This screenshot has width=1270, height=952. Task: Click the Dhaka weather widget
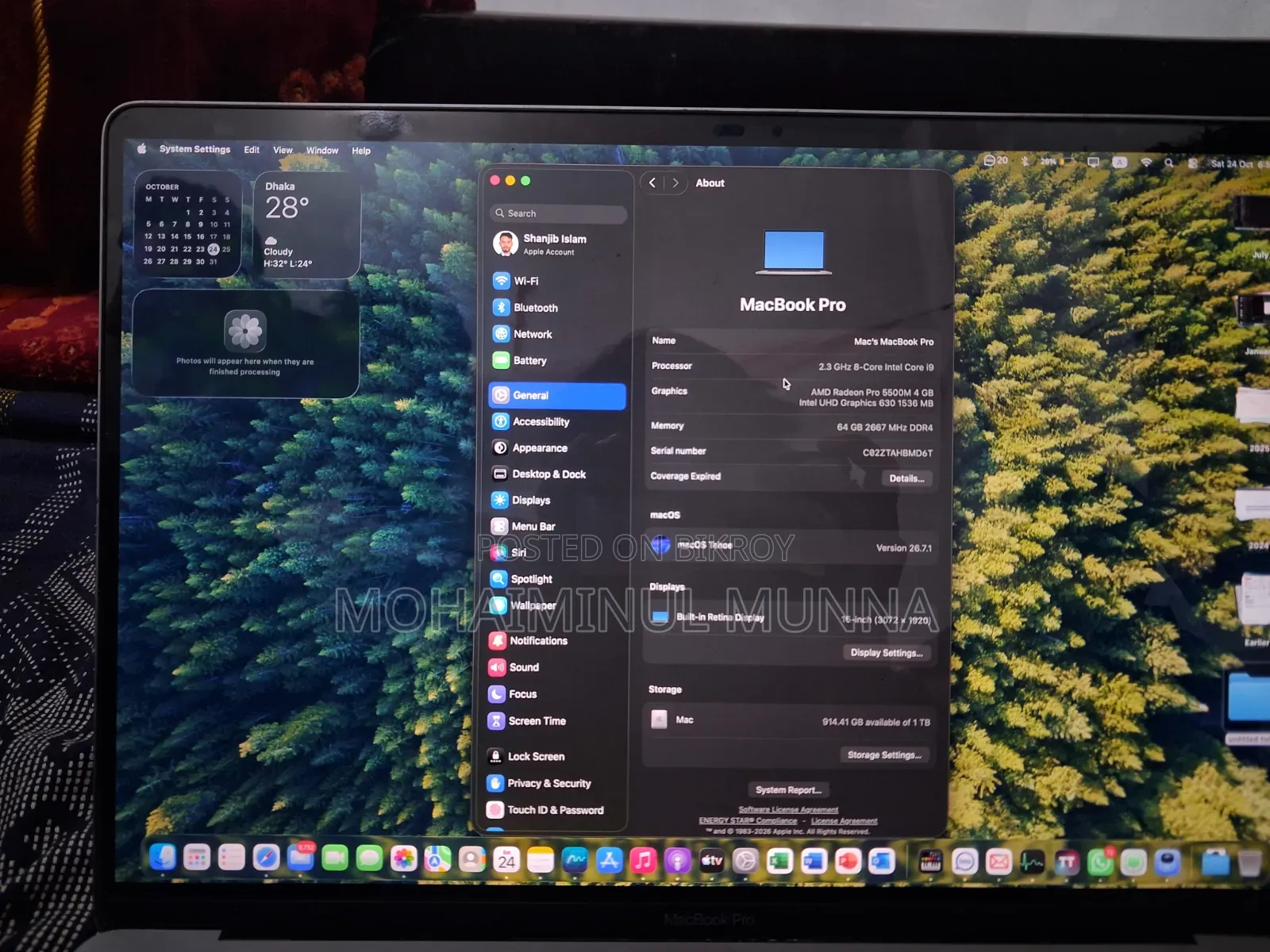coord(306,225)
